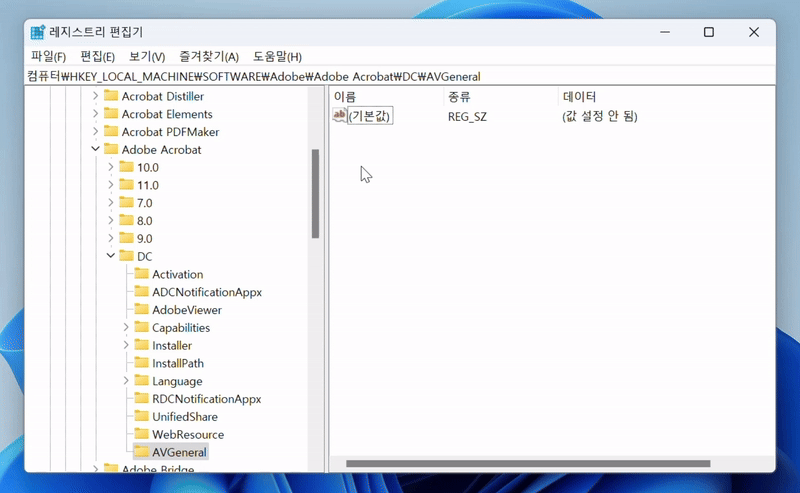Click the InstallPath folder icon

coord(141,363)
